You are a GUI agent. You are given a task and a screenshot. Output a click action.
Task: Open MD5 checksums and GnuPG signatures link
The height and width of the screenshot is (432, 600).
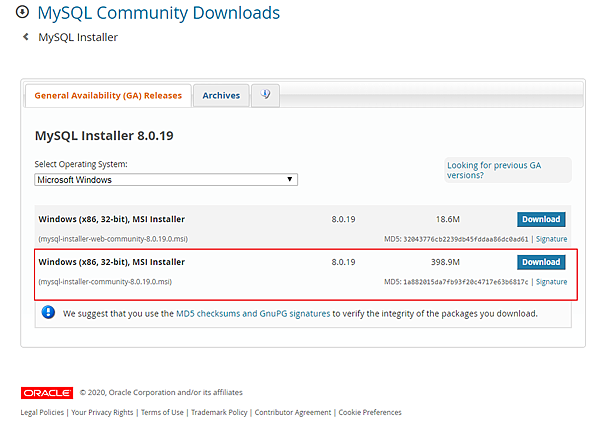pyautogui.click(x=253, y=313)
